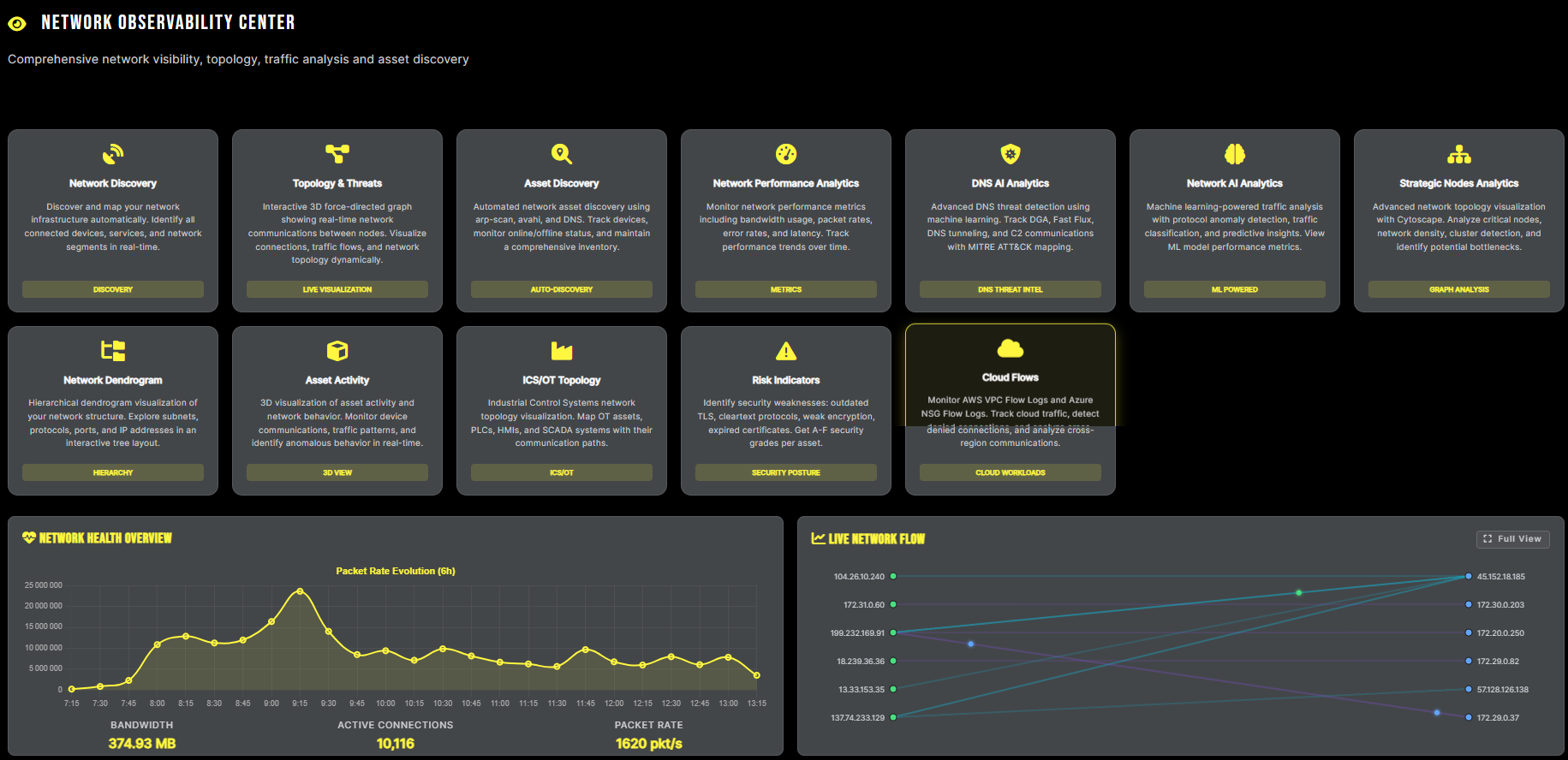
Task: Click the DNS THREAT INTEL tag
Action: pyautogui.click(x=1011, y=289)
